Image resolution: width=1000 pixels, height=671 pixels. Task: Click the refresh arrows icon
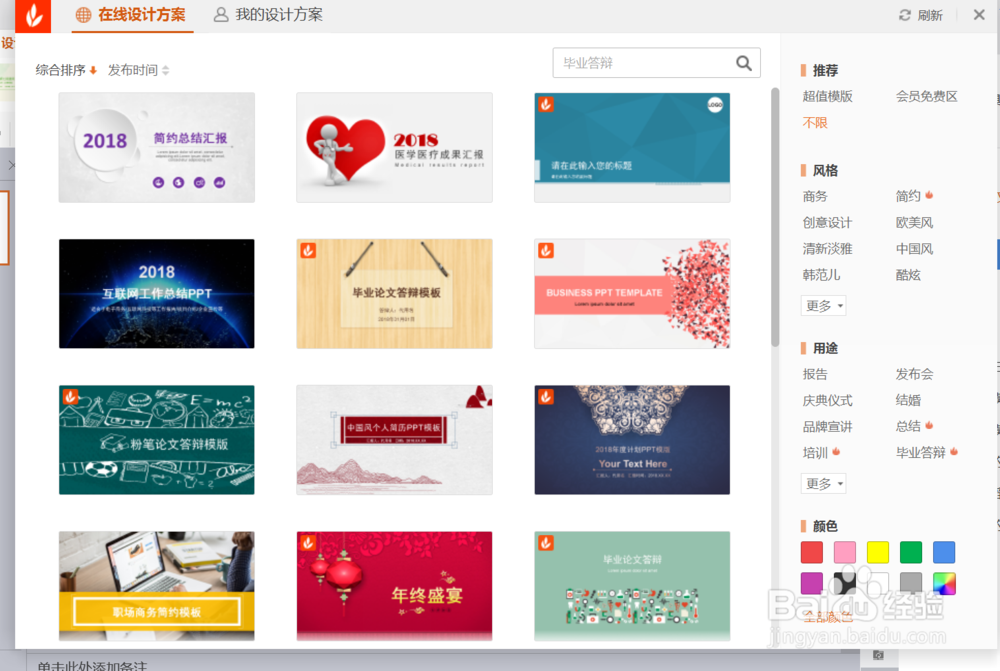904,15
